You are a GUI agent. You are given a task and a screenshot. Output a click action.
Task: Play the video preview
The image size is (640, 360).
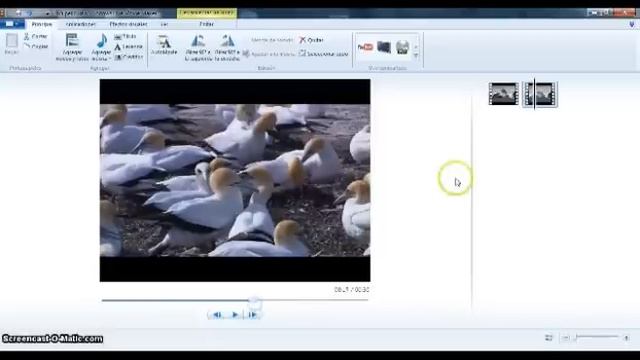235,315
